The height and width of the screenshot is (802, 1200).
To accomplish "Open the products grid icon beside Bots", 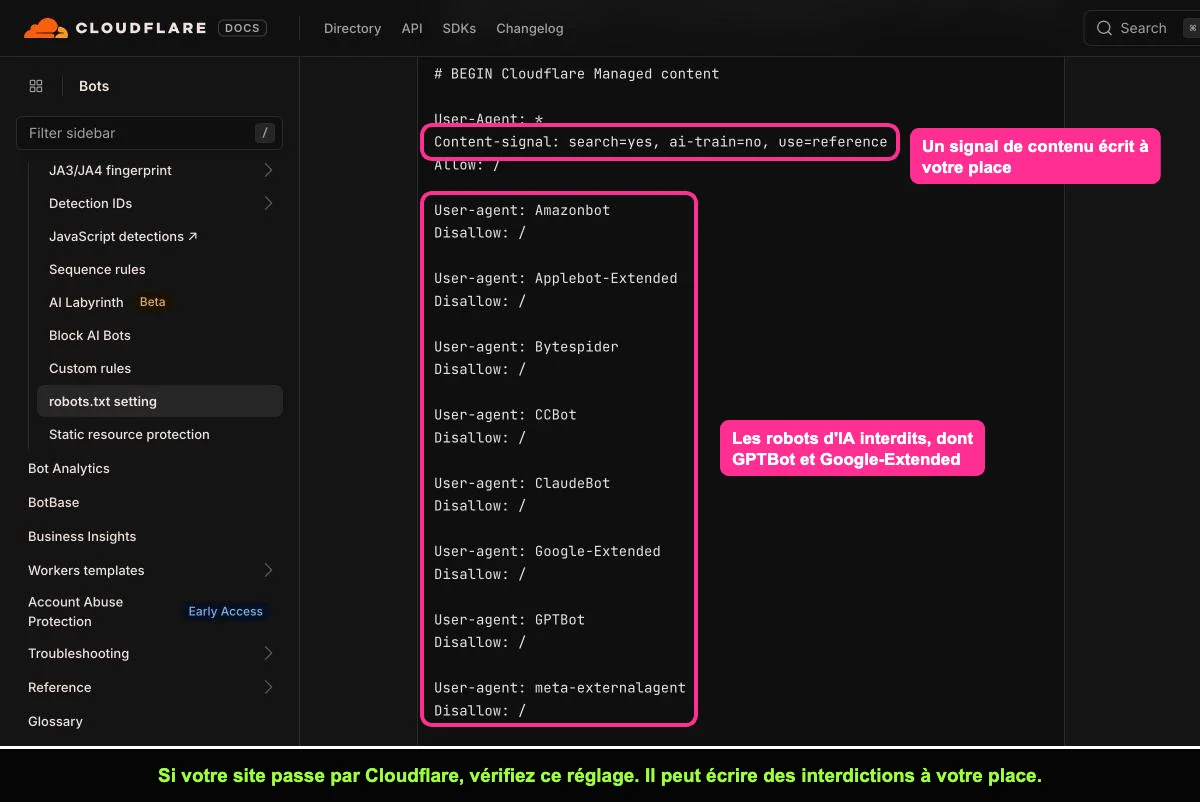I will click(36, 86).
